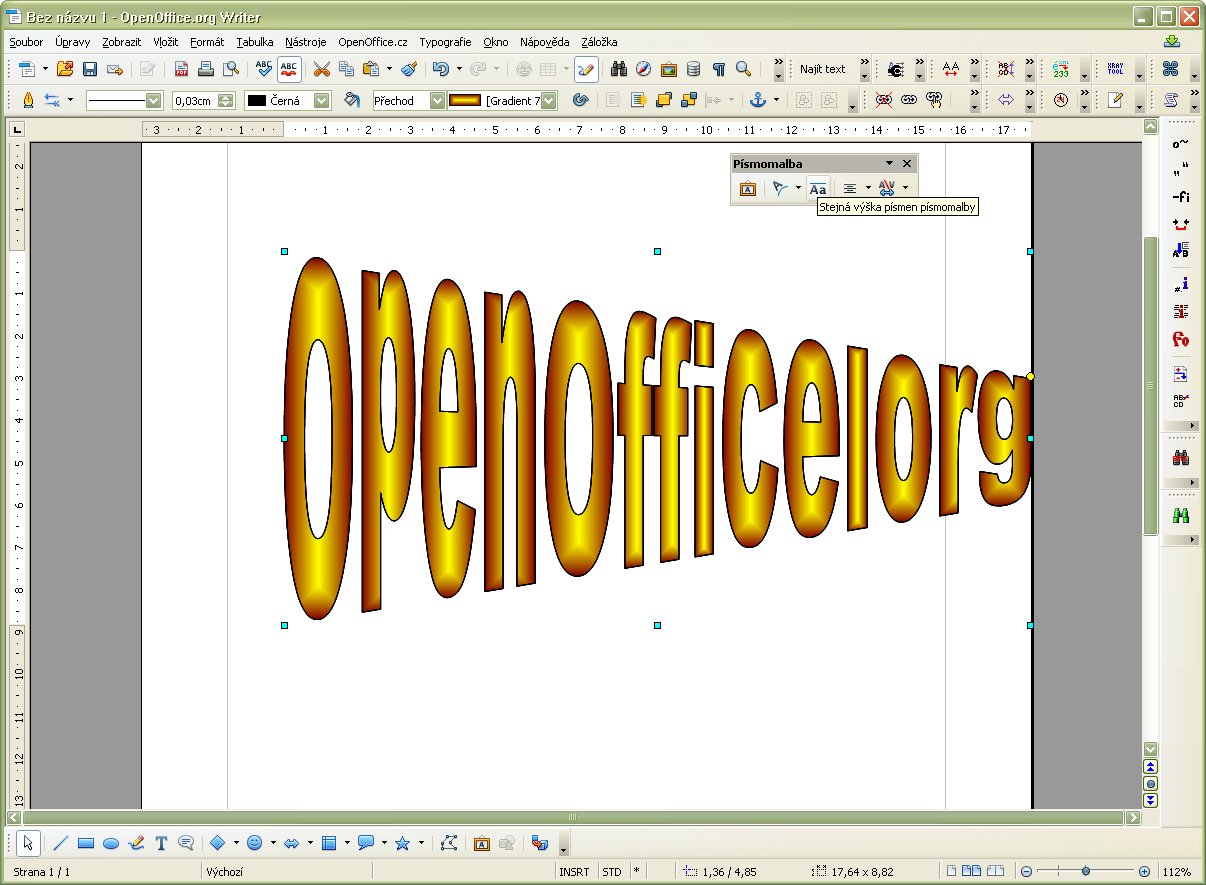The image size is (1206, 885).
Task: Open the area fill bucket dialog
Action: (x=351, y=100)
